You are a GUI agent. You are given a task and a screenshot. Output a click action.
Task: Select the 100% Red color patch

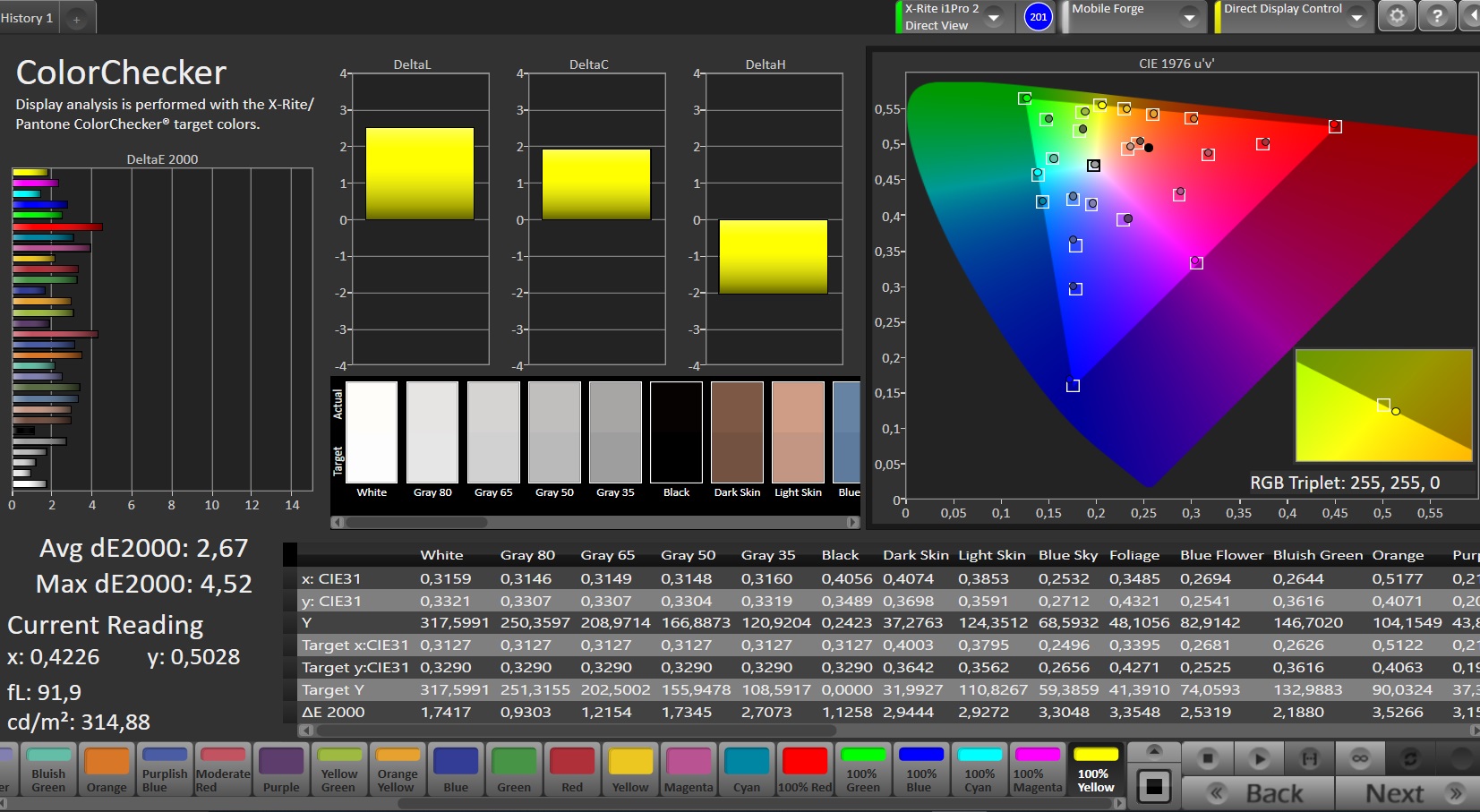(x=804, y=769)
